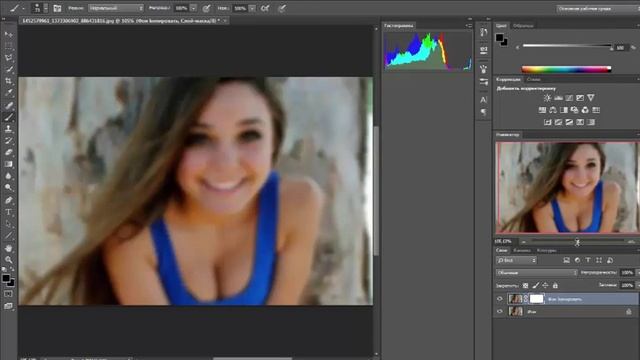The height and width of the screenshot is (360, 640).
Task: Open the Character panel (A icon)
Action: pyautogui.click(x=484, y=99)
